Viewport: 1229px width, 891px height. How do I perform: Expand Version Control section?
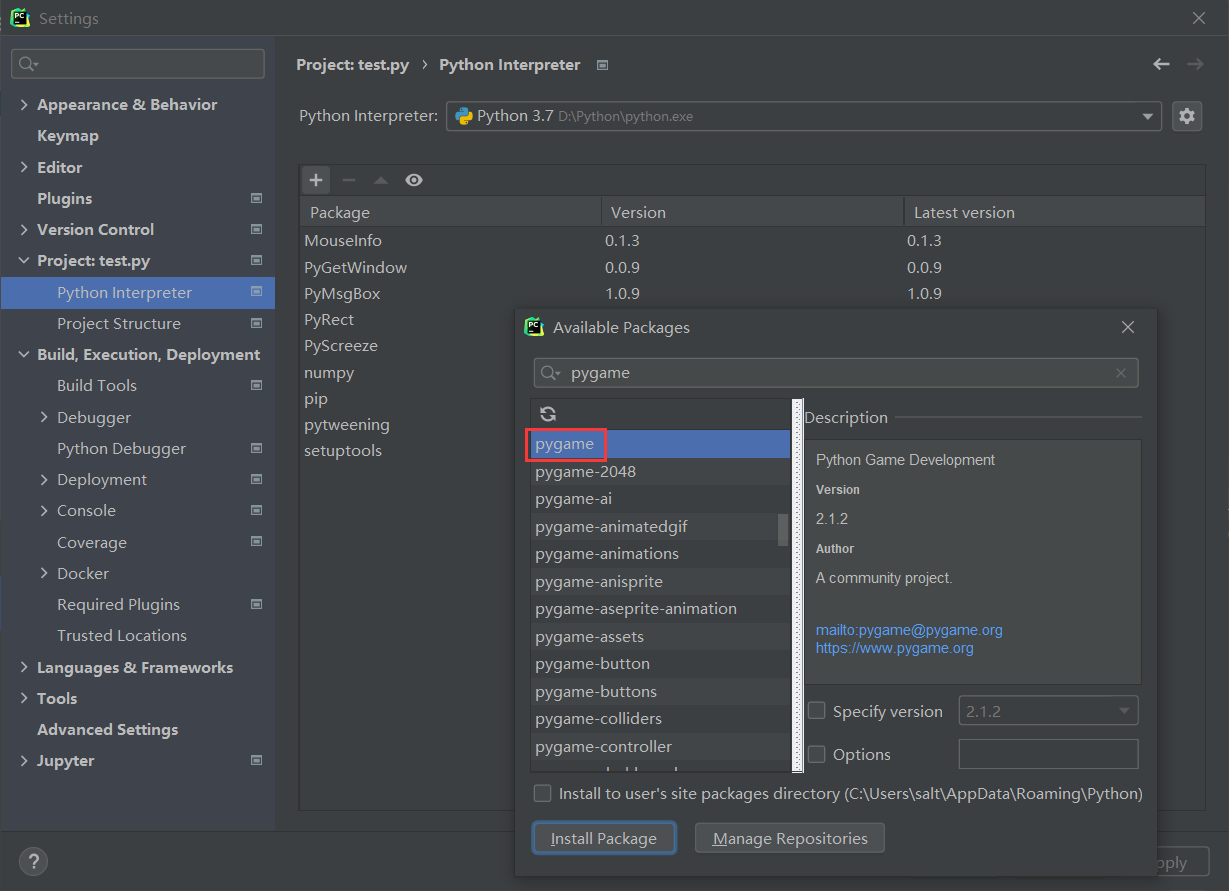(x=24, y=229)
